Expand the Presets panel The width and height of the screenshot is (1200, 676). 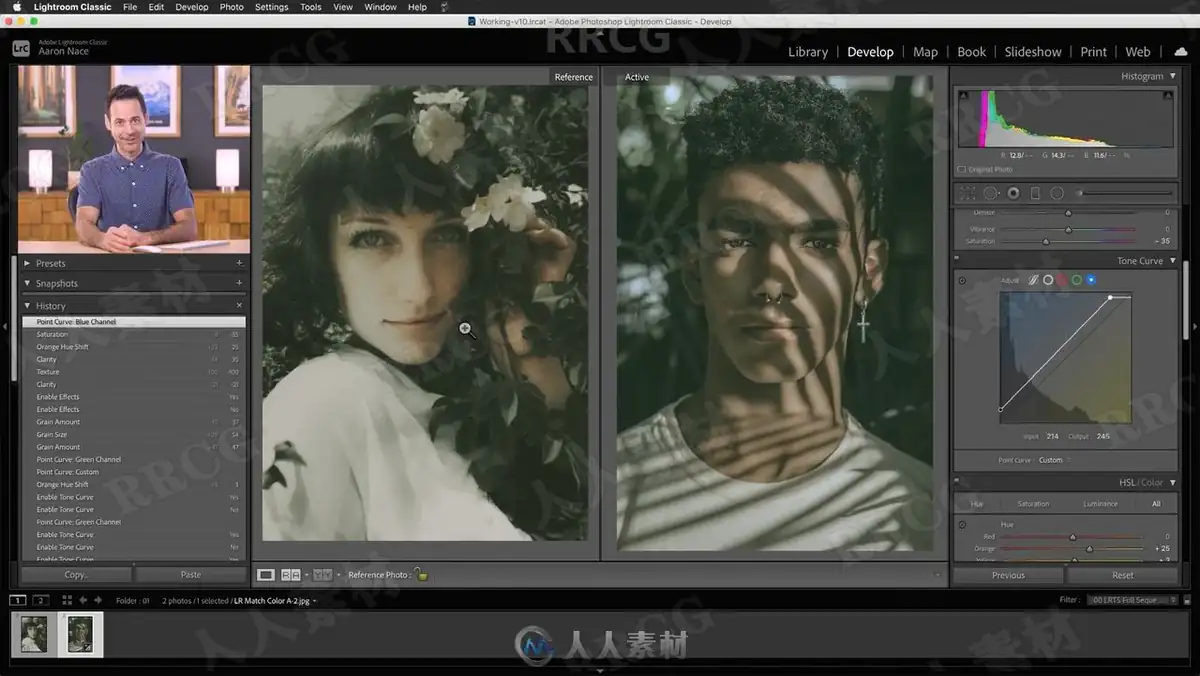coord(27,263)
